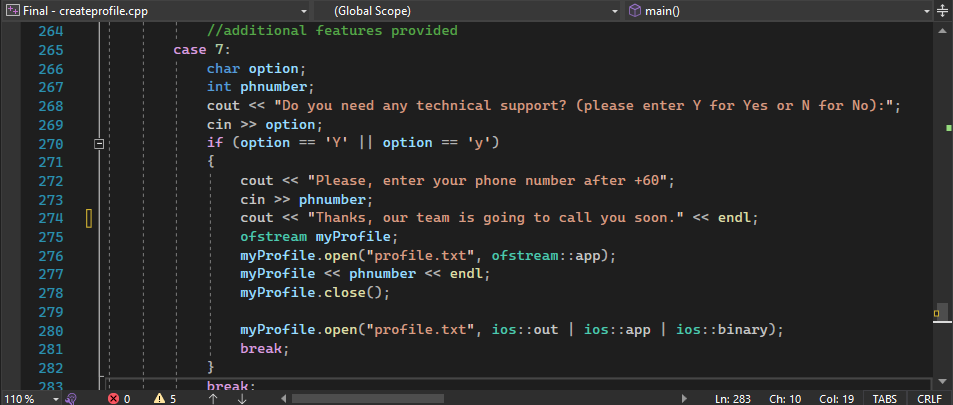This screenshot has width=953, height=405.
Task: Click the horizontal scrollbar right arrow
Action: pyautogui.click(x=684, y=399)
